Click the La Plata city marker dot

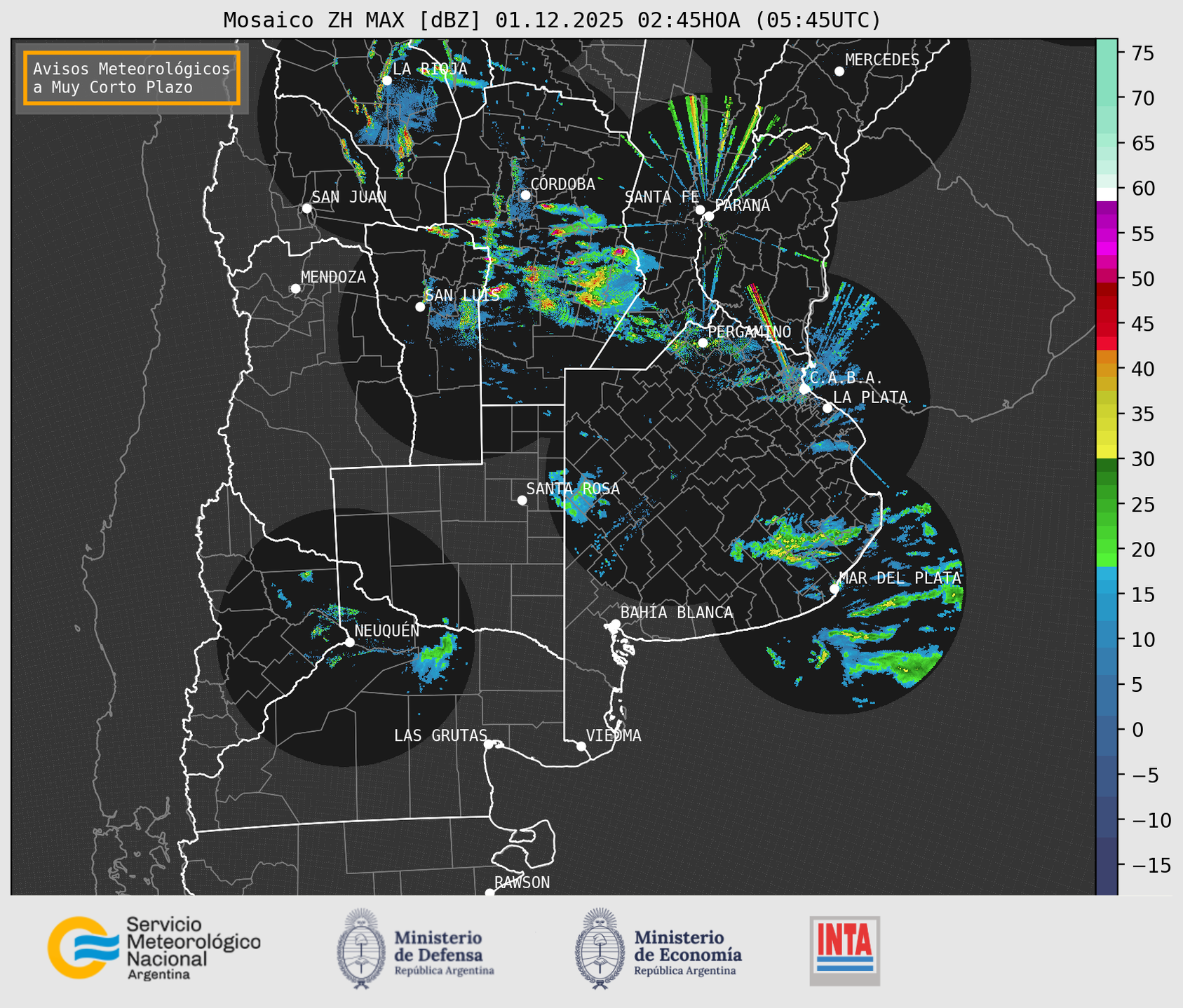pos(827,408)
